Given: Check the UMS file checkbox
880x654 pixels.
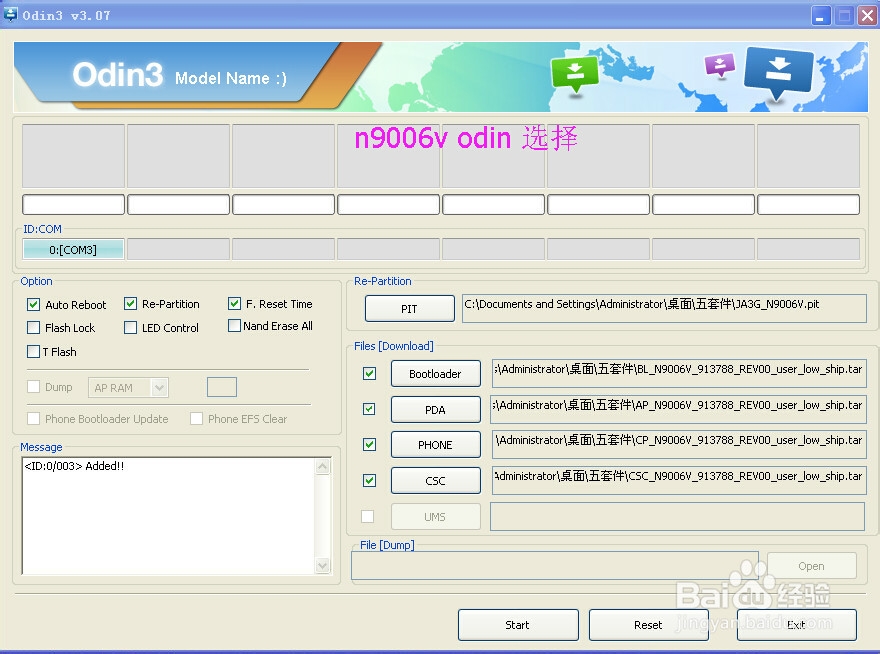Looking at the screenshot, I should point(368,516).
